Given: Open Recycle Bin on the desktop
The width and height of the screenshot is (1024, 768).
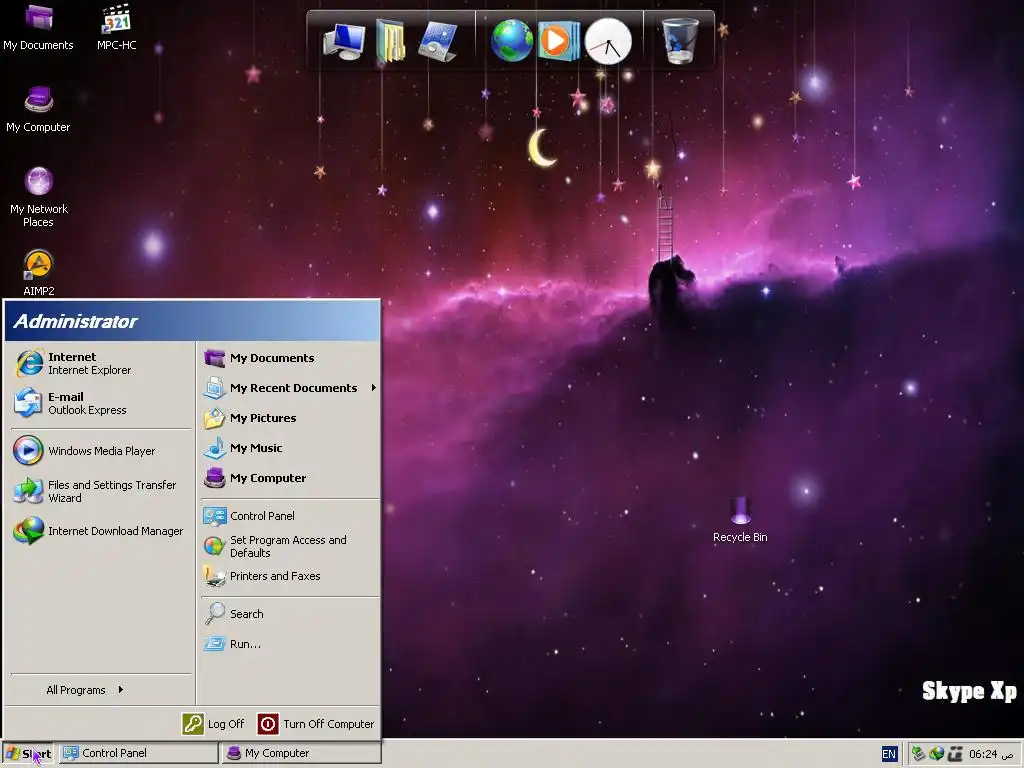Looking at the screenshot, I should [740, 520].
